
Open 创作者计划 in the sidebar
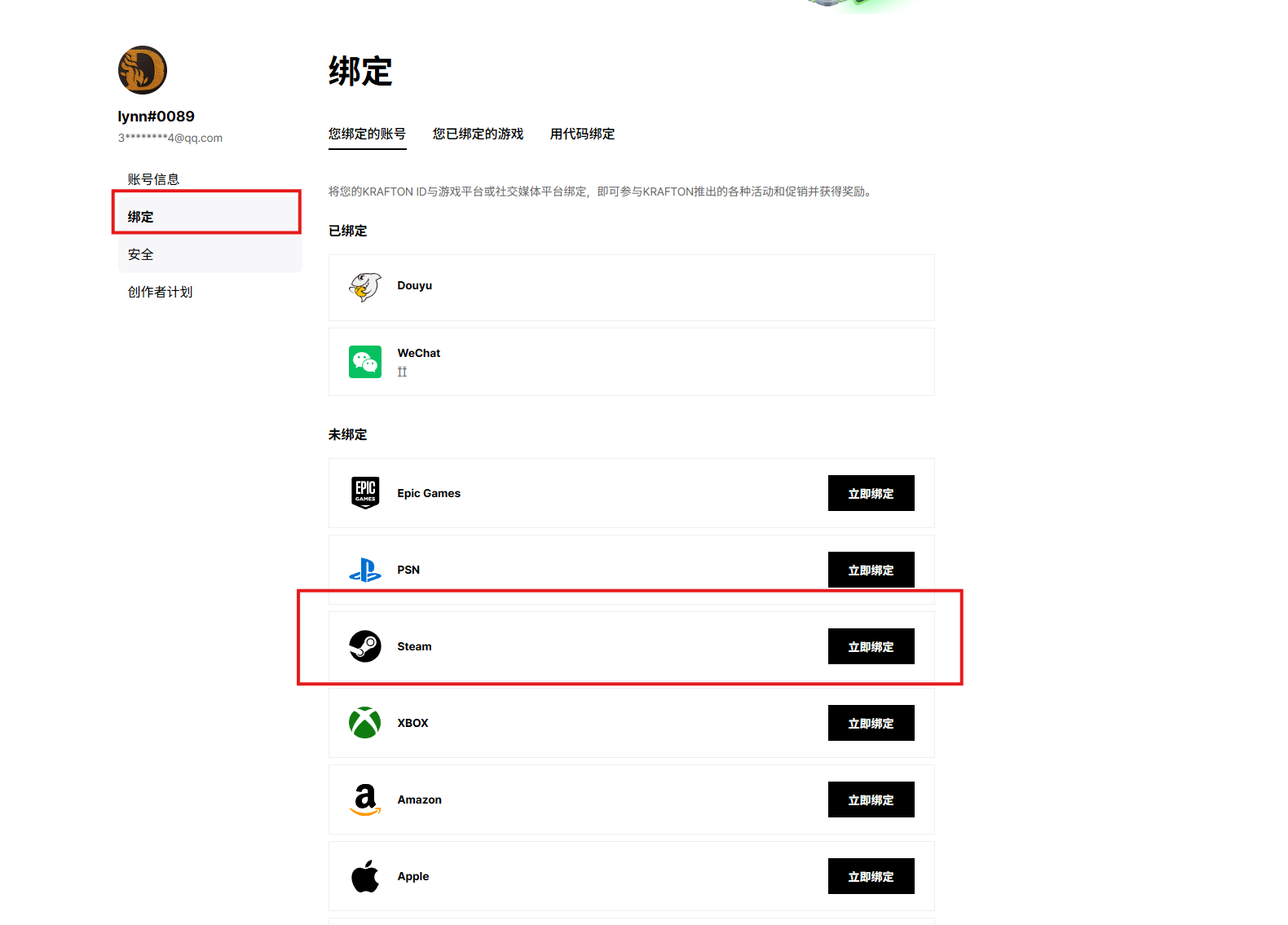160,292
